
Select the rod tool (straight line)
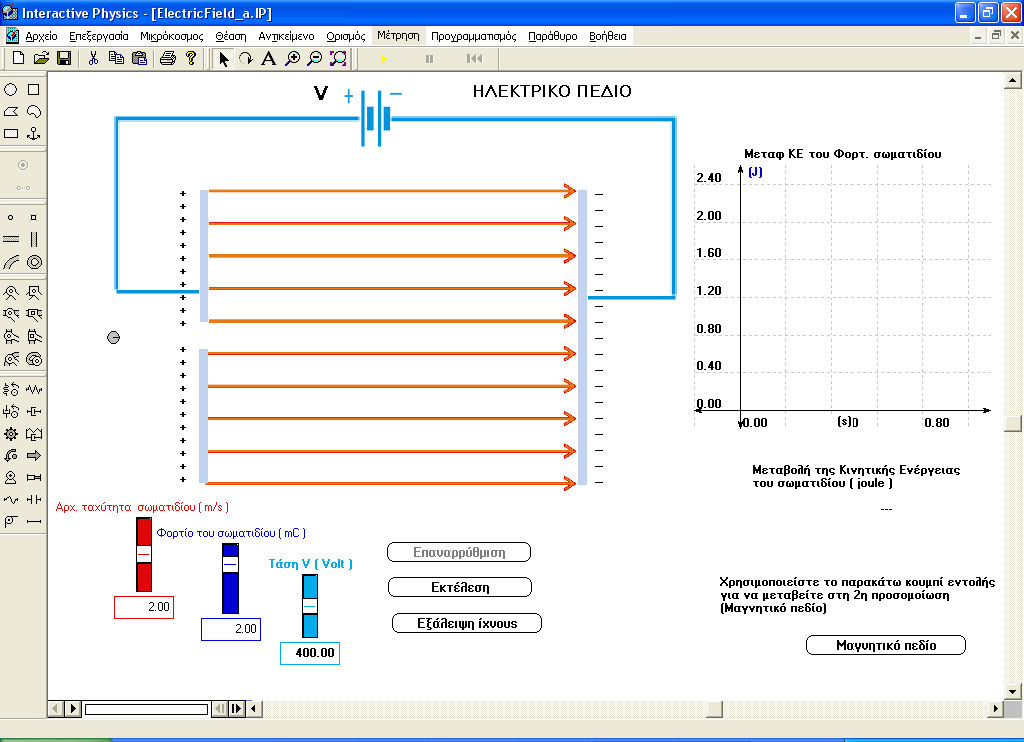(34, 522)
